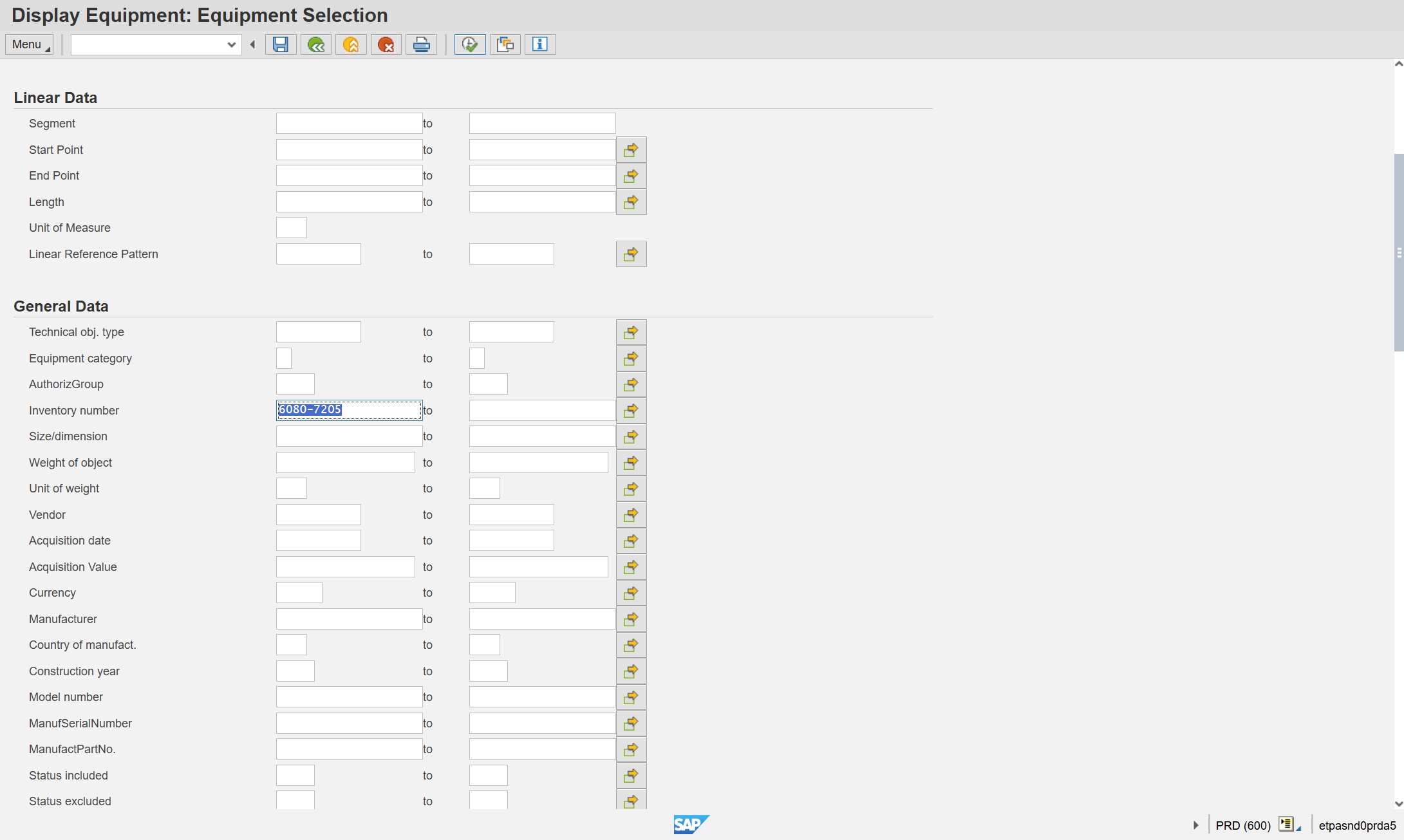Click the PRD (600) system status text
This screenshot has height=840, width=1404.
1243,825
